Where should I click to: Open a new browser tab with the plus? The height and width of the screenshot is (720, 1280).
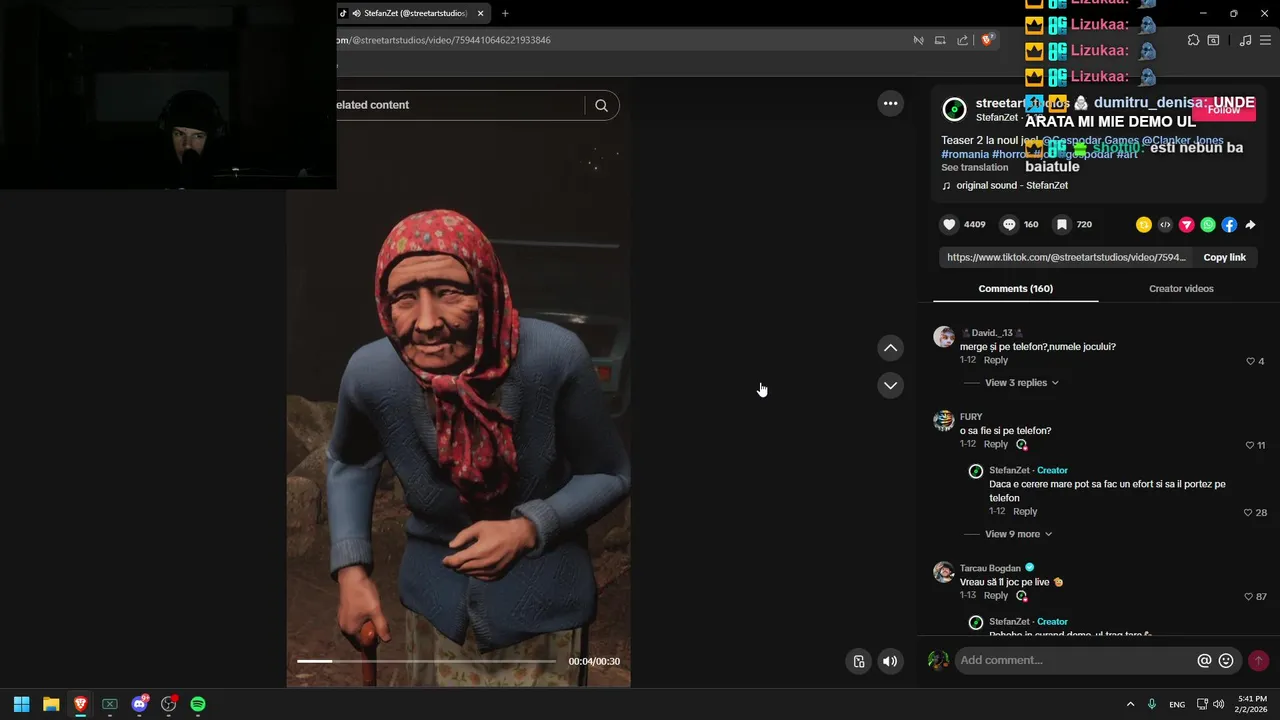click(505, 13)
